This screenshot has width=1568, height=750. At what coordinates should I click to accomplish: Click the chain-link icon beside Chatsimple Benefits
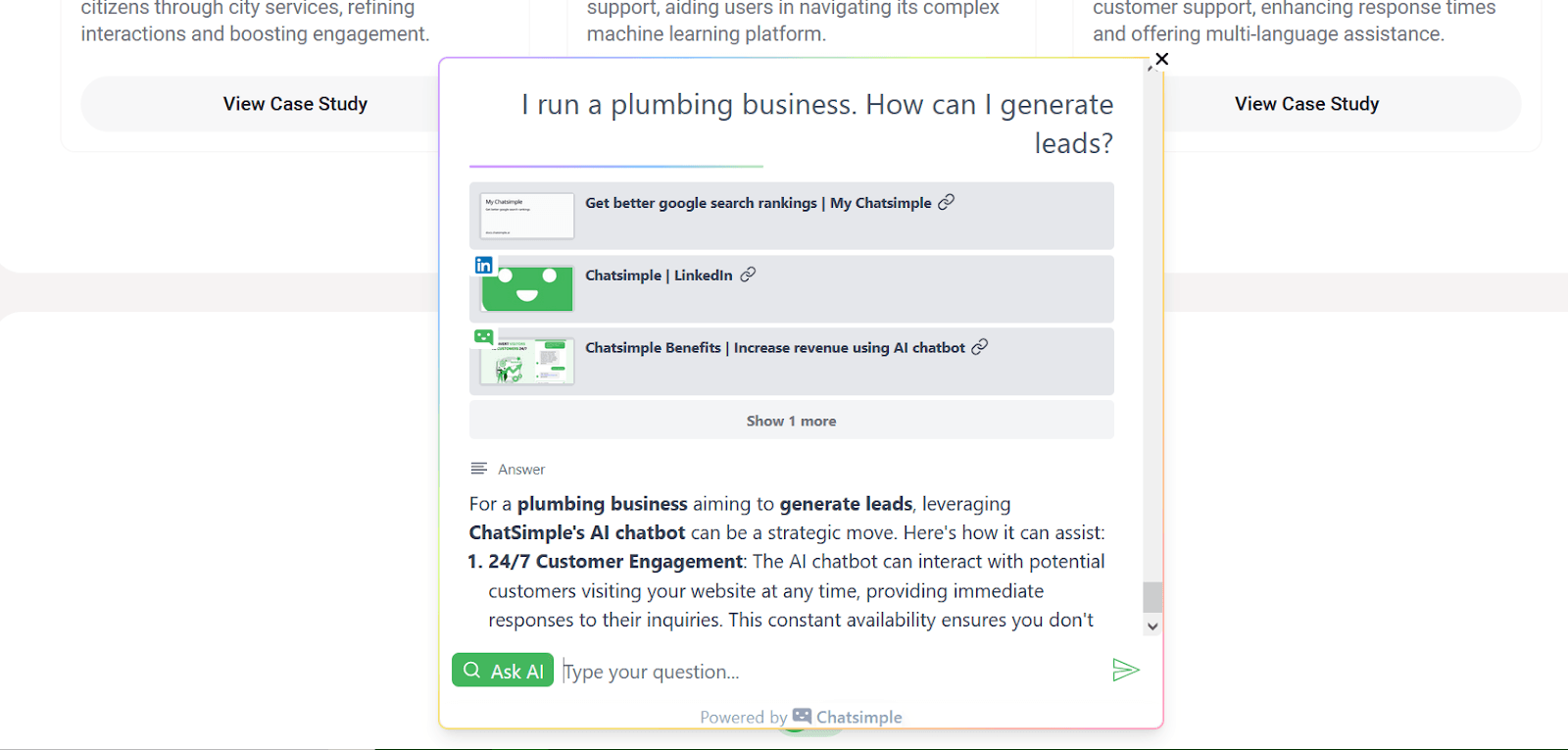pos(979,347)
